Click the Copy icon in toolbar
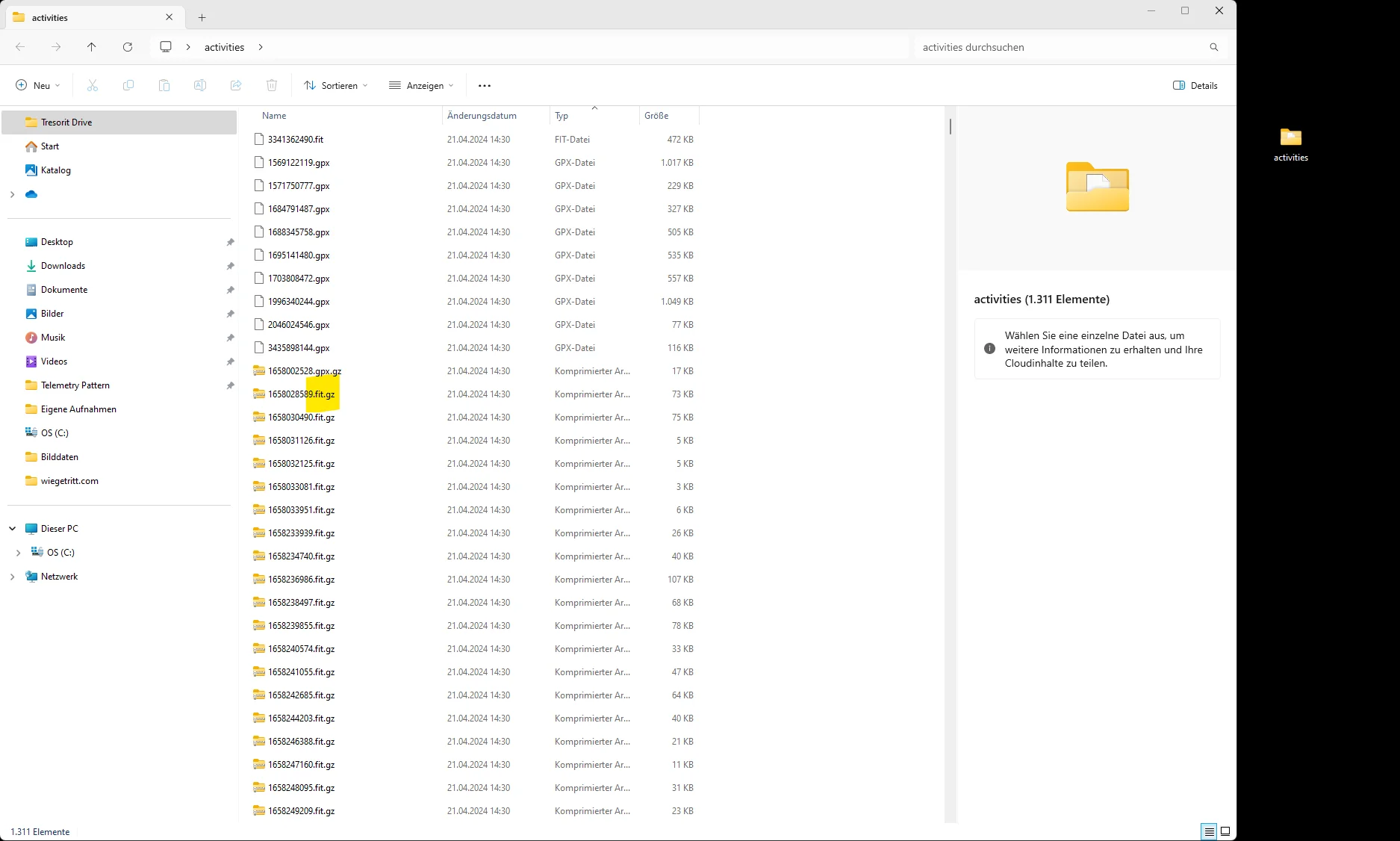The width and height of the screenshot is (1400, 841). point(128,86)
